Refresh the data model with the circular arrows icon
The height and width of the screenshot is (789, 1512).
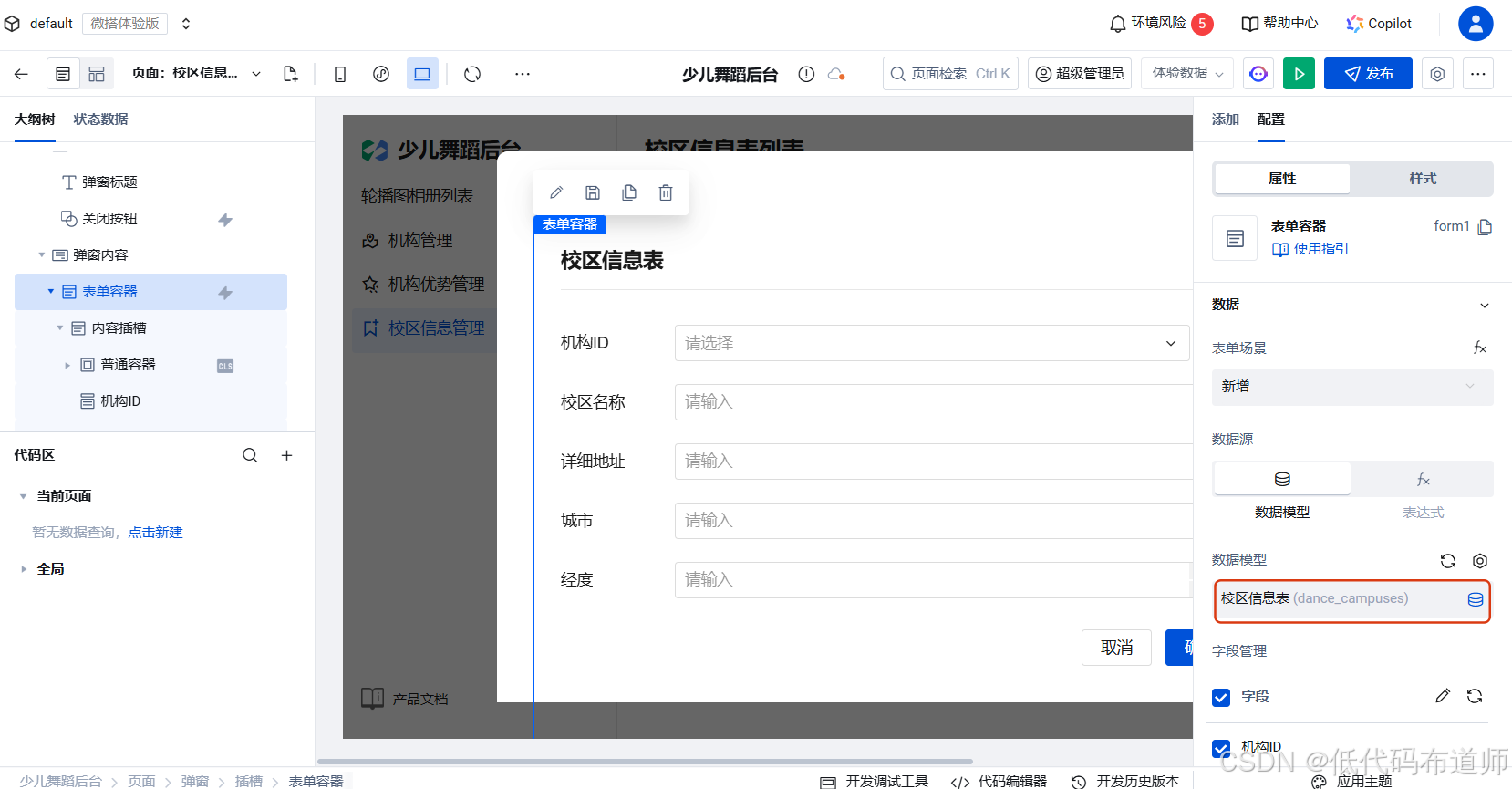[1448, 561]
